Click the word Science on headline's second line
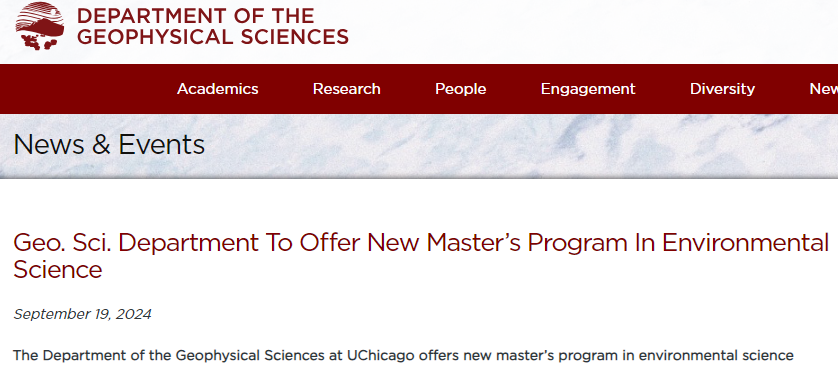Image resolution: width=838 pixels, height=381 pixels. [x=58, y=269]
